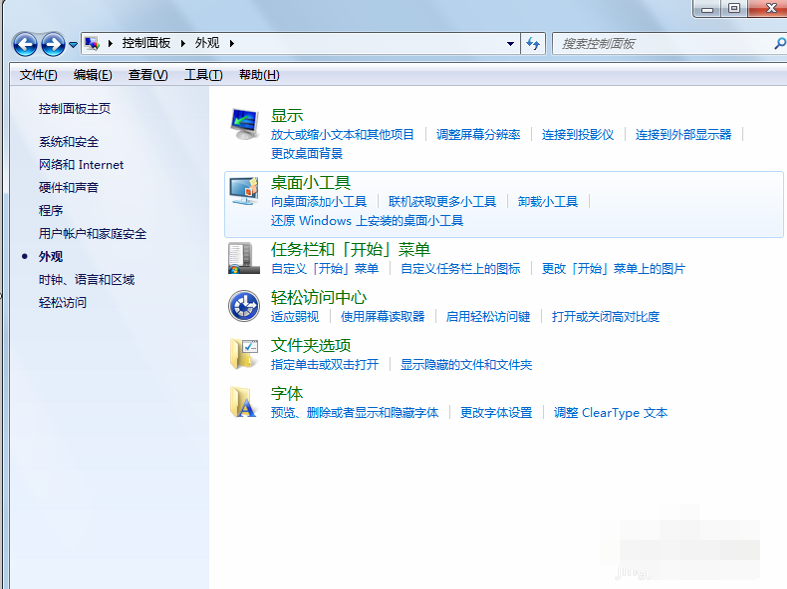The image size is (787, 589).
Task: Click 连接到外部显示器
Action: [x=684, y=134]
